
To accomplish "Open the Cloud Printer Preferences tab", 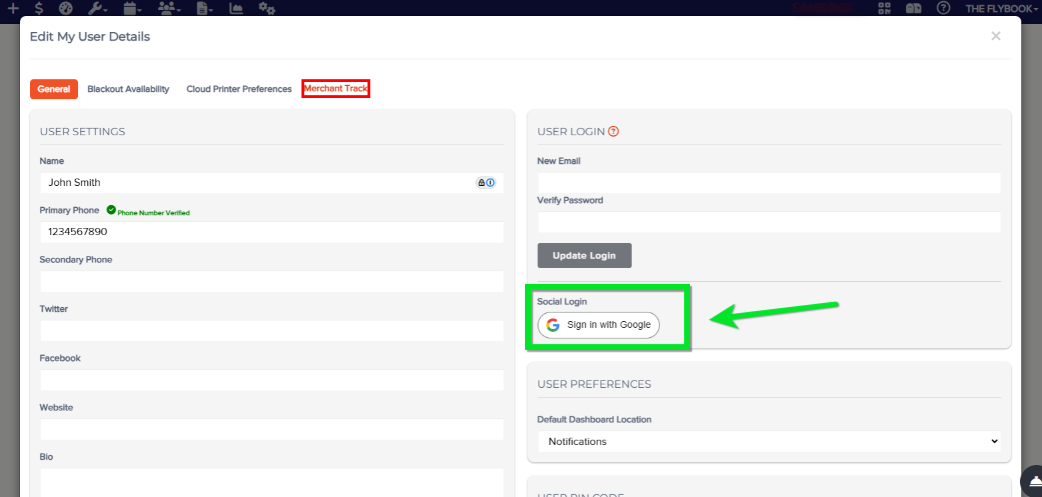I will tap(239, 89).
